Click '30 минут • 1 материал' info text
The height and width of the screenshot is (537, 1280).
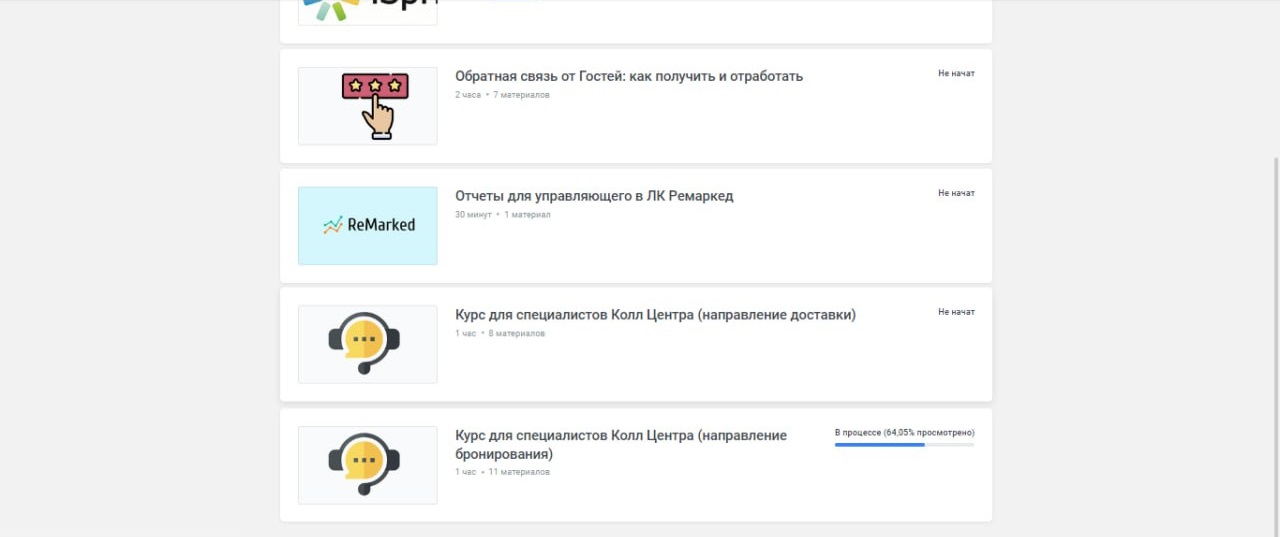point(502,215)
